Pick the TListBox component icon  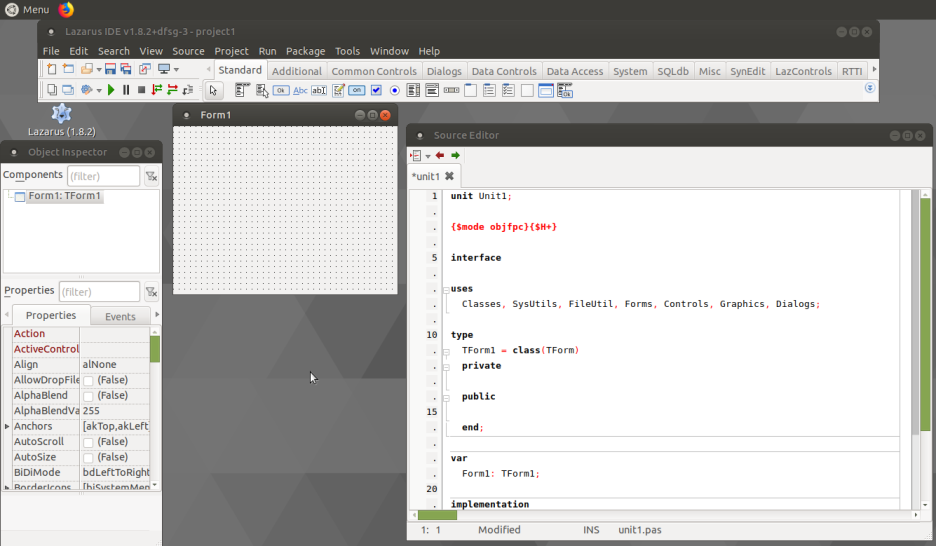[x=413, y=91]
